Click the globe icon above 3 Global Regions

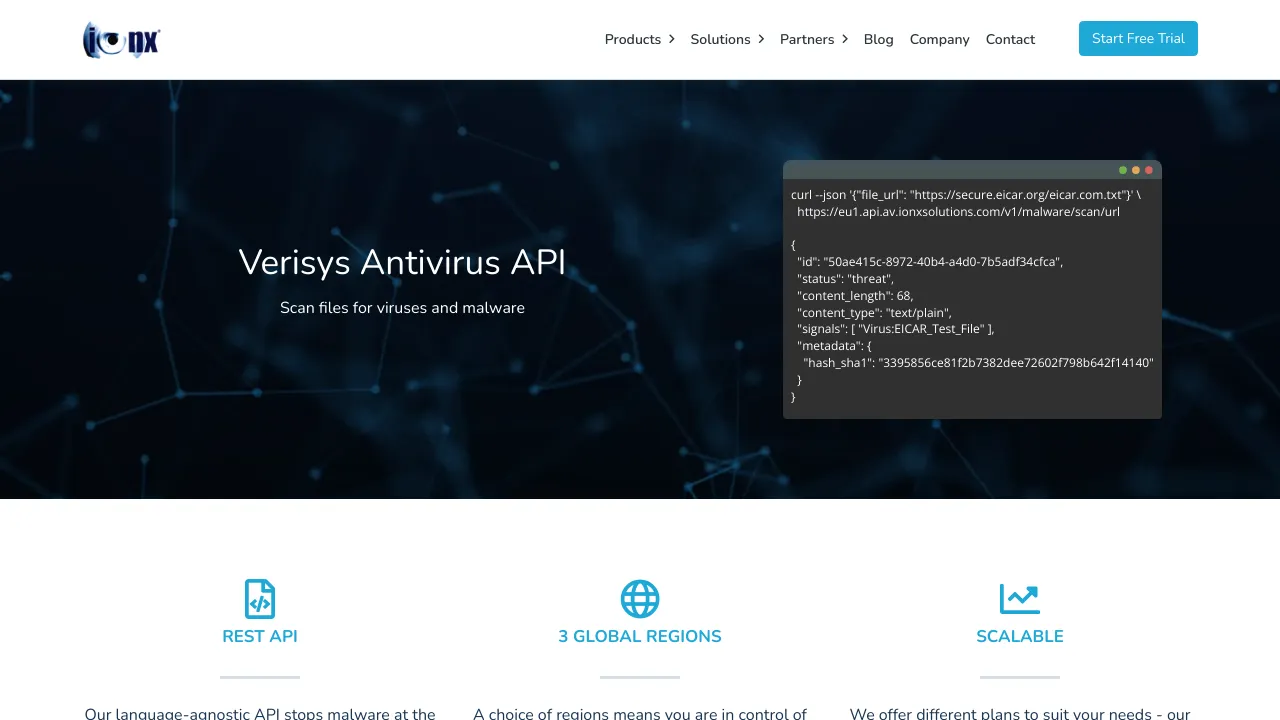tap(640, 599)
